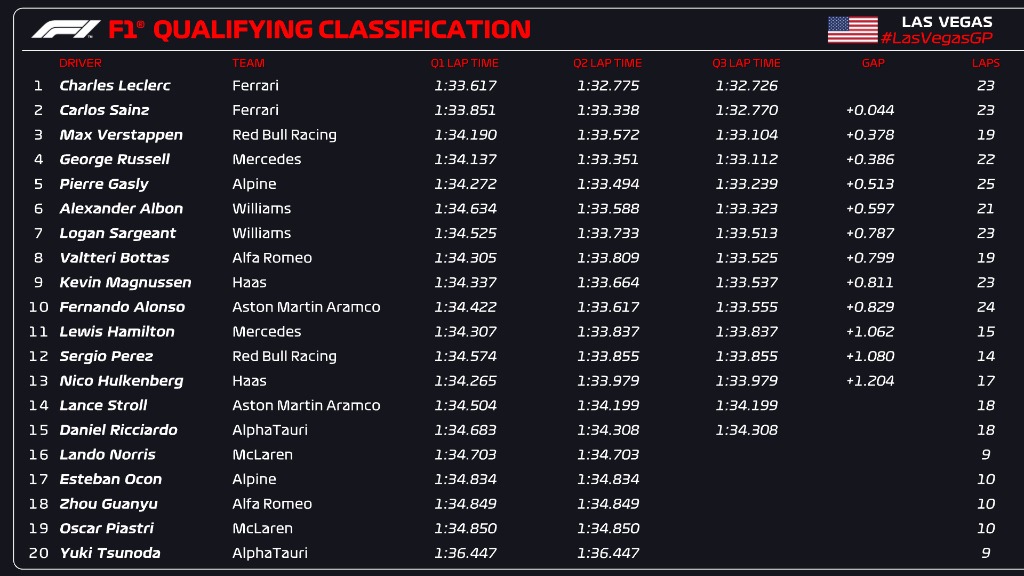Click Leclerc's Q3 time 1:32.726
1024x576 pixels.
tap(746, 86)
